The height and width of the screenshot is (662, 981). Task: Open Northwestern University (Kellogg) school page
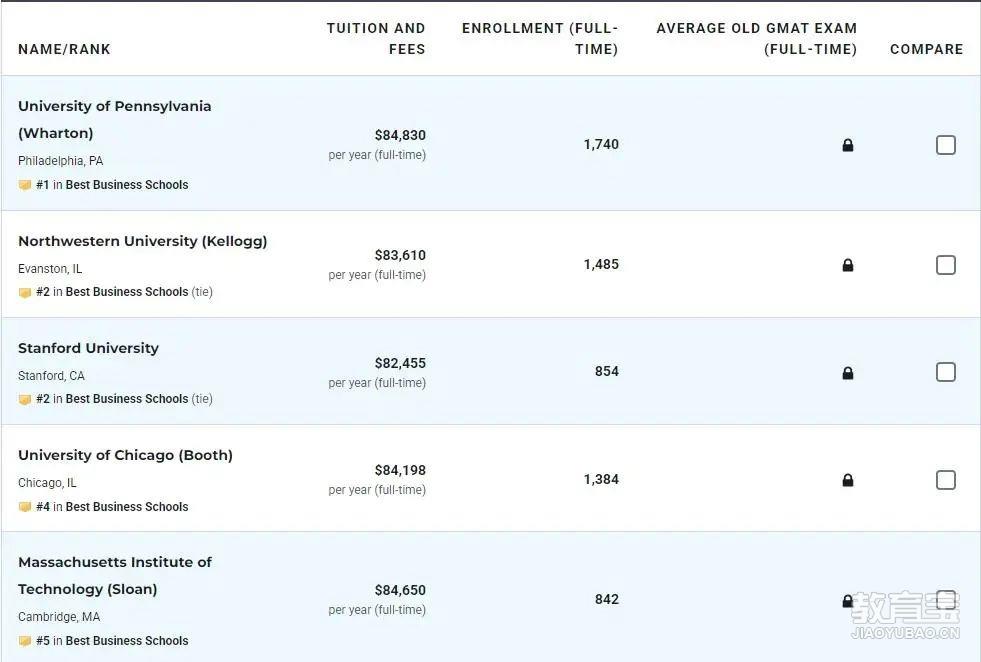click(x=143, y=242)
